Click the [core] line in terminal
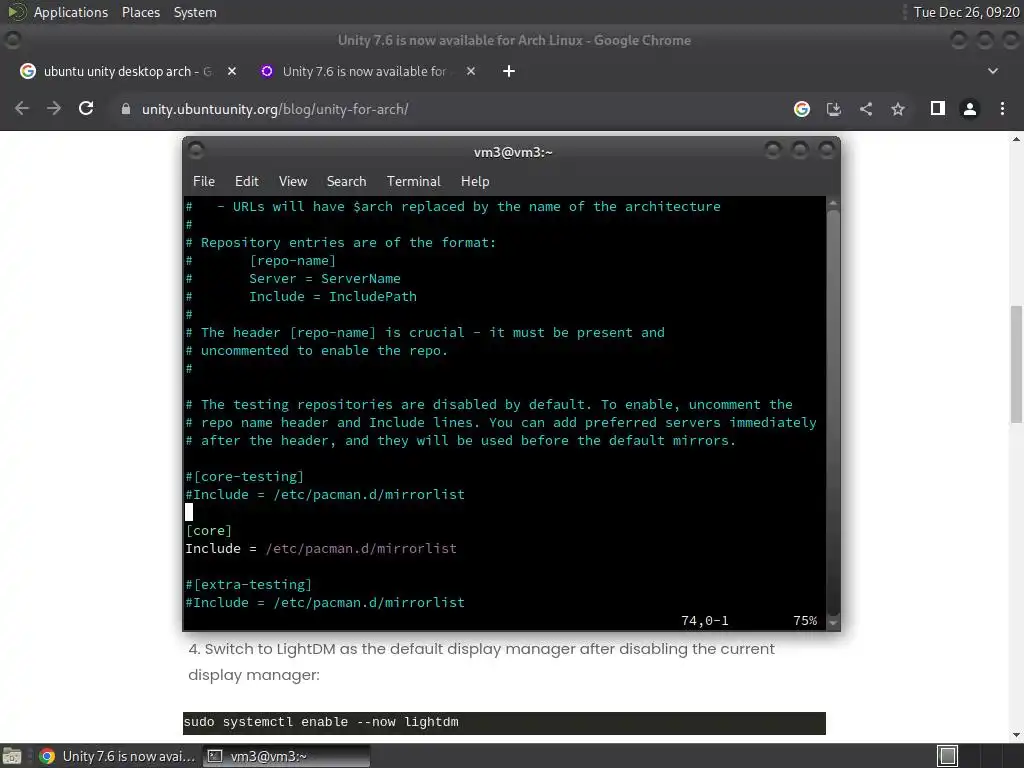The width and height of the screenshot is (1024, 768). point(208,530)
